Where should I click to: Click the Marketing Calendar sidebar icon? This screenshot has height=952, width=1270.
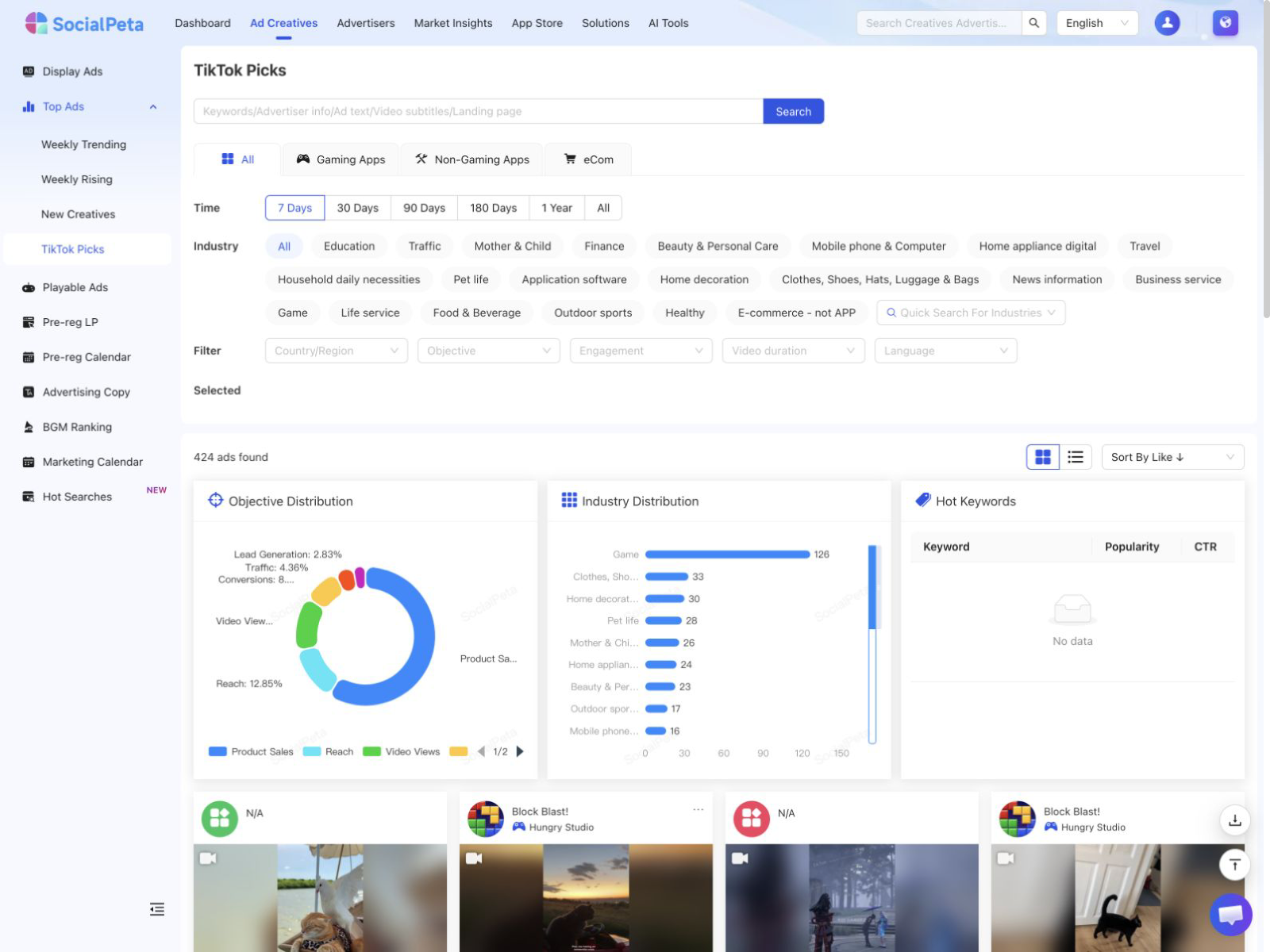tap(29, 462)
